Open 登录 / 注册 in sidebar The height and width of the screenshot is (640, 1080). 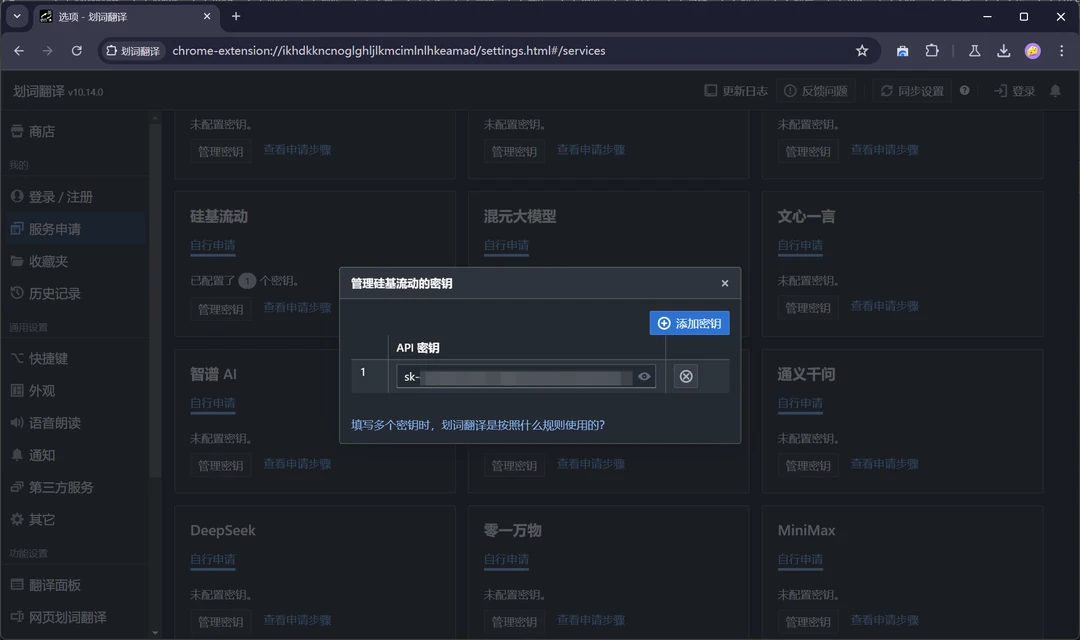[x=74, y=197]
